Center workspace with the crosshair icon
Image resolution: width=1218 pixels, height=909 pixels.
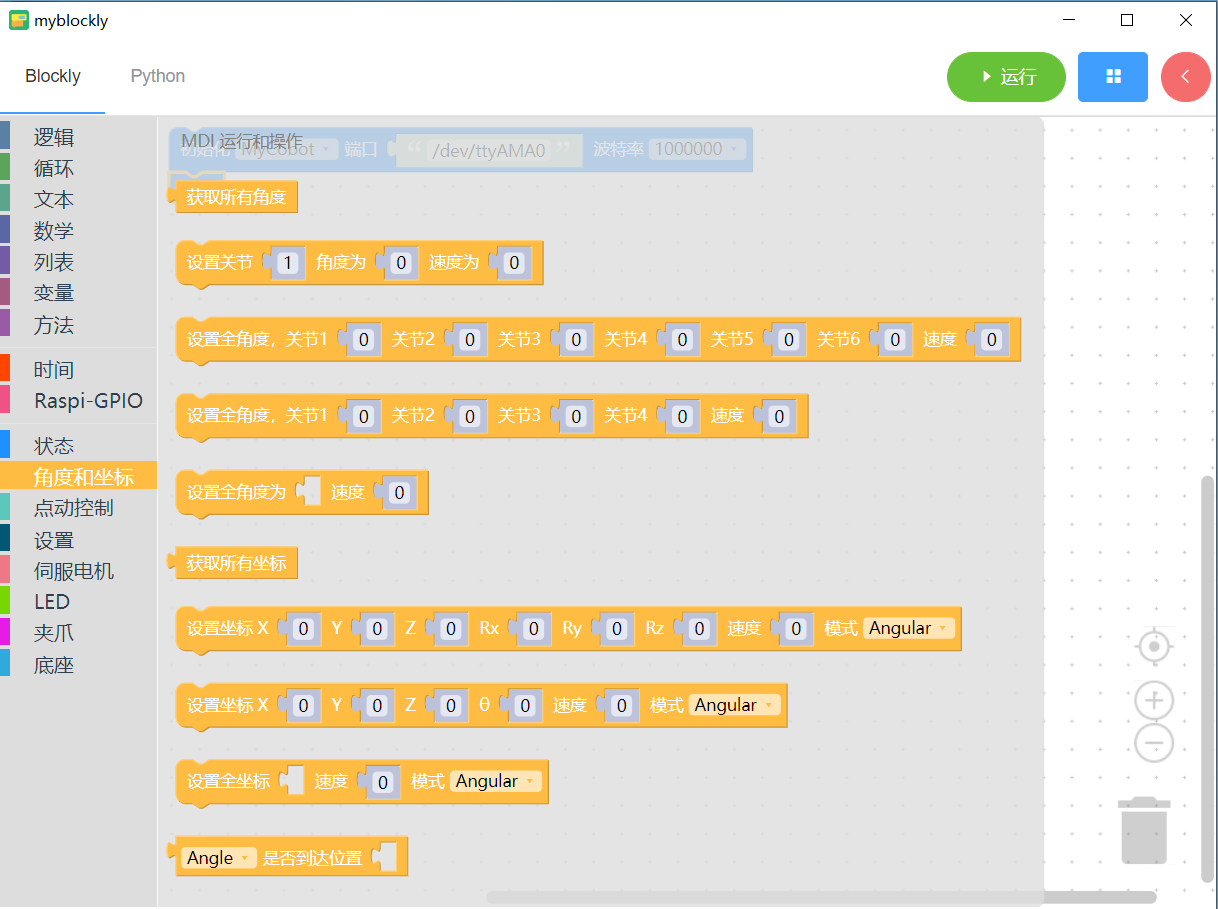point(1154,647)
